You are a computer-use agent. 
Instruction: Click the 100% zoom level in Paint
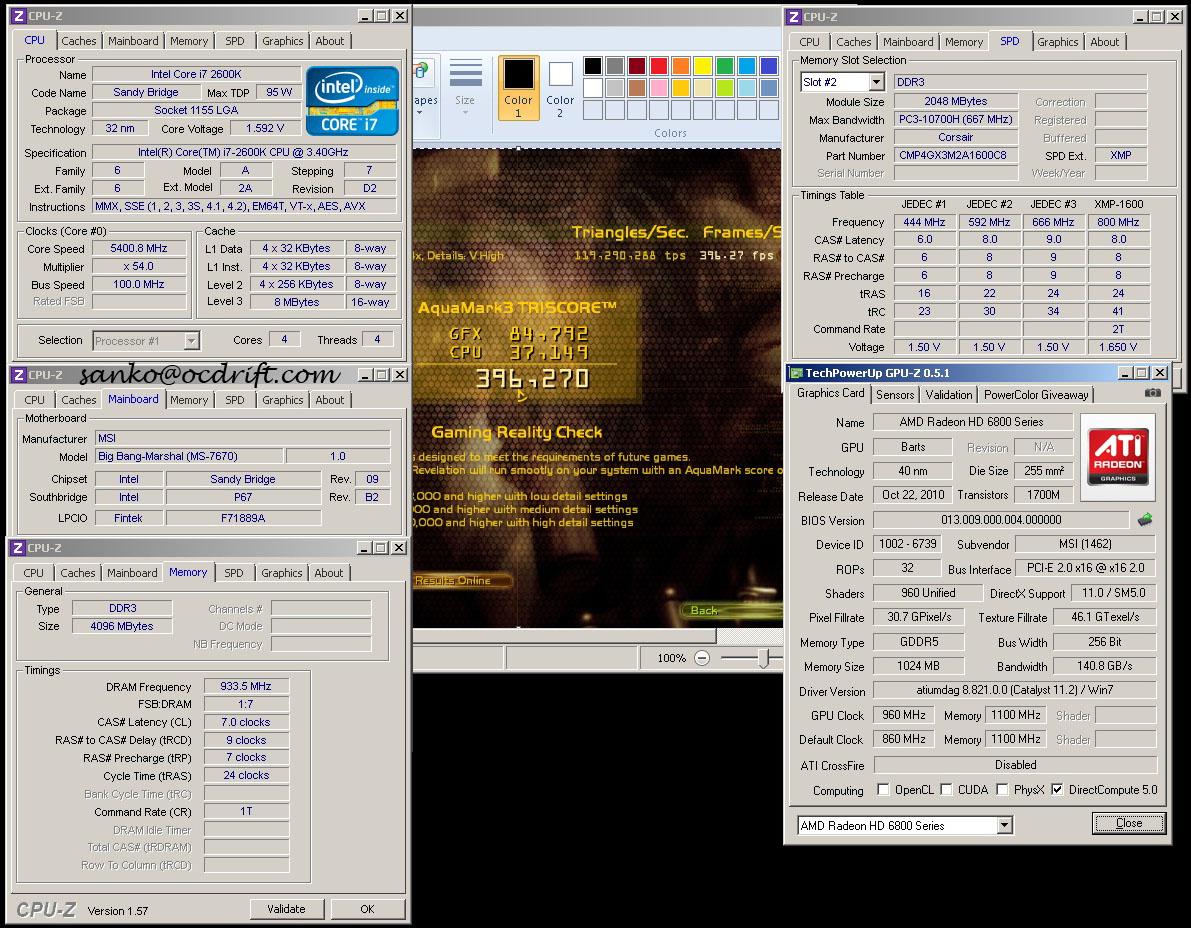pyautogui.click(x=671, y=658)
